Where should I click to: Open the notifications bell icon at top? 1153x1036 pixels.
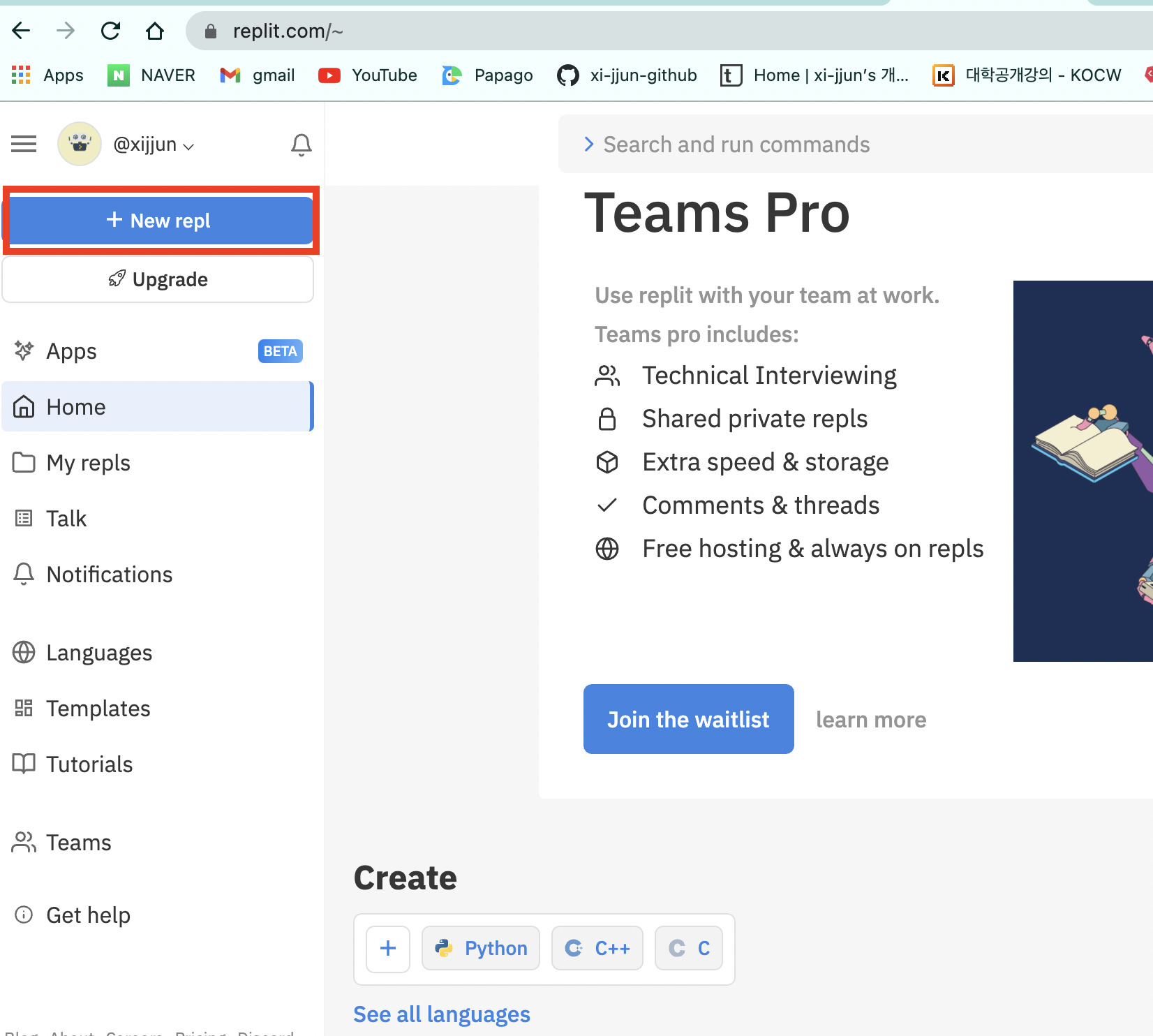[x=301, y=145]
